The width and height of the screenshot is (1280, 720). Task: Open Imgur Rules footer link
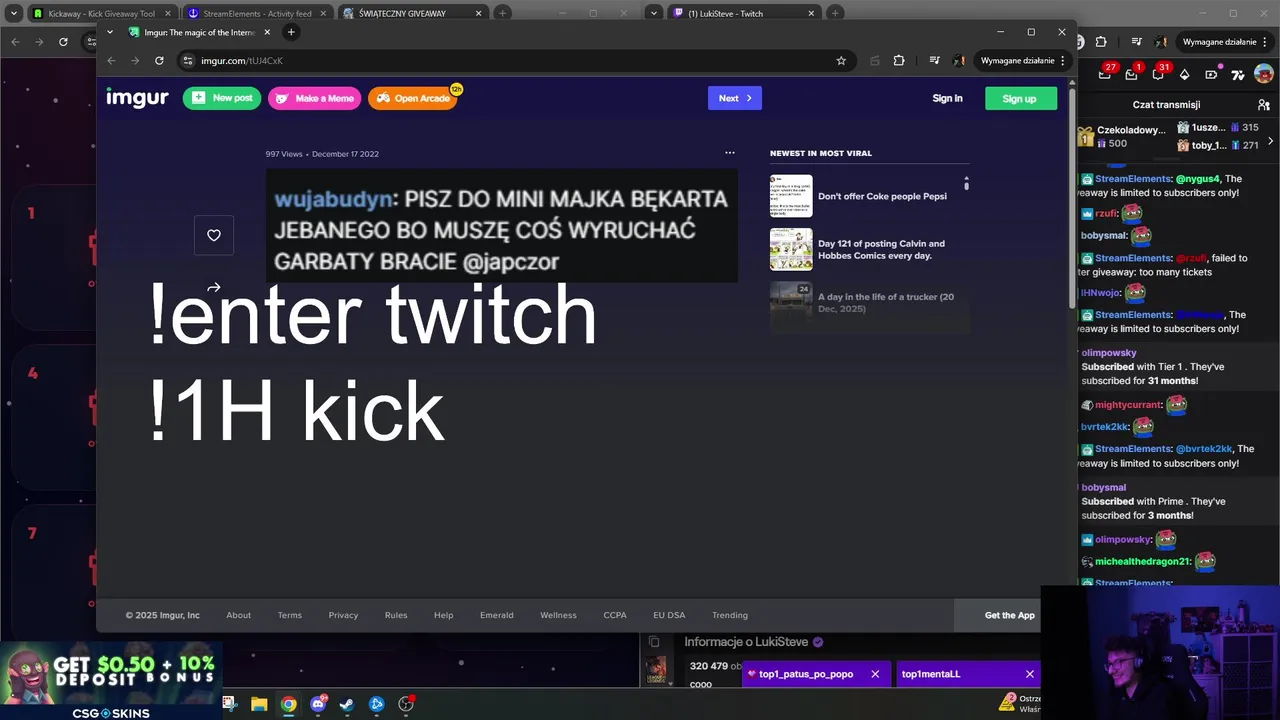pyautogui.click(x=396, y=615)
